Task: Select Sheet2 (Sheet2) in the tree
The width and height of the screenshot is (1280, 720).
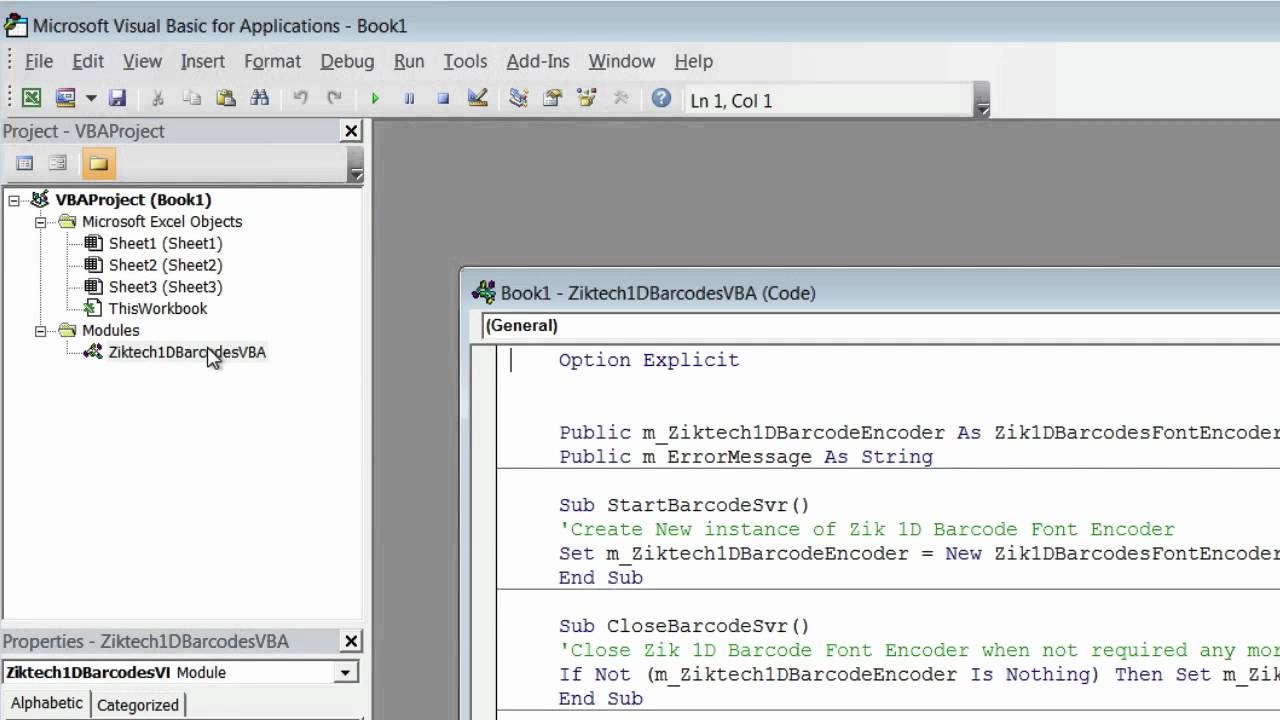Action: (x=165, y=265)
